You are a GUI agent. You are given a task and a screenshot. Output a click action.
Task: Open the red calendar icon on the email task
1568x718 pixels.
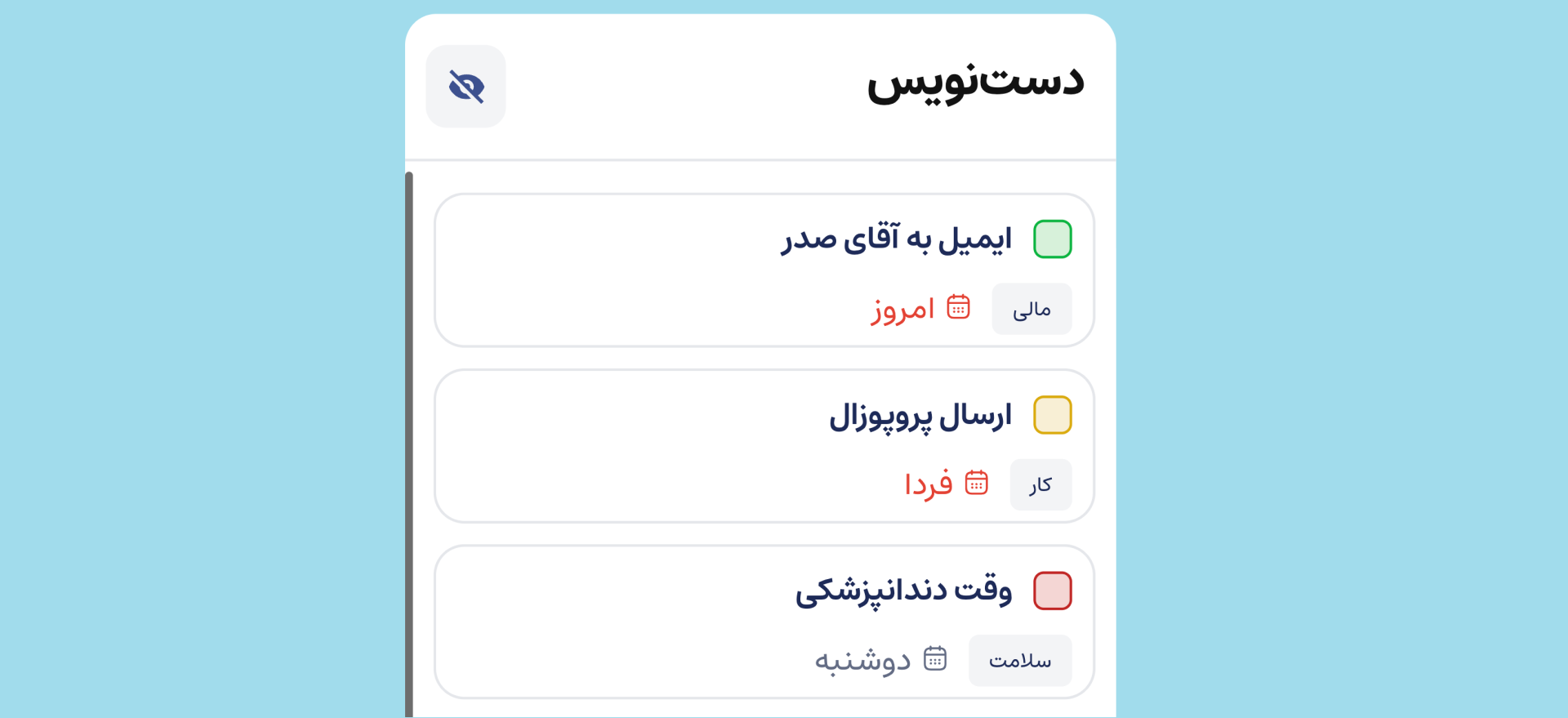click(x=959, y=306)
